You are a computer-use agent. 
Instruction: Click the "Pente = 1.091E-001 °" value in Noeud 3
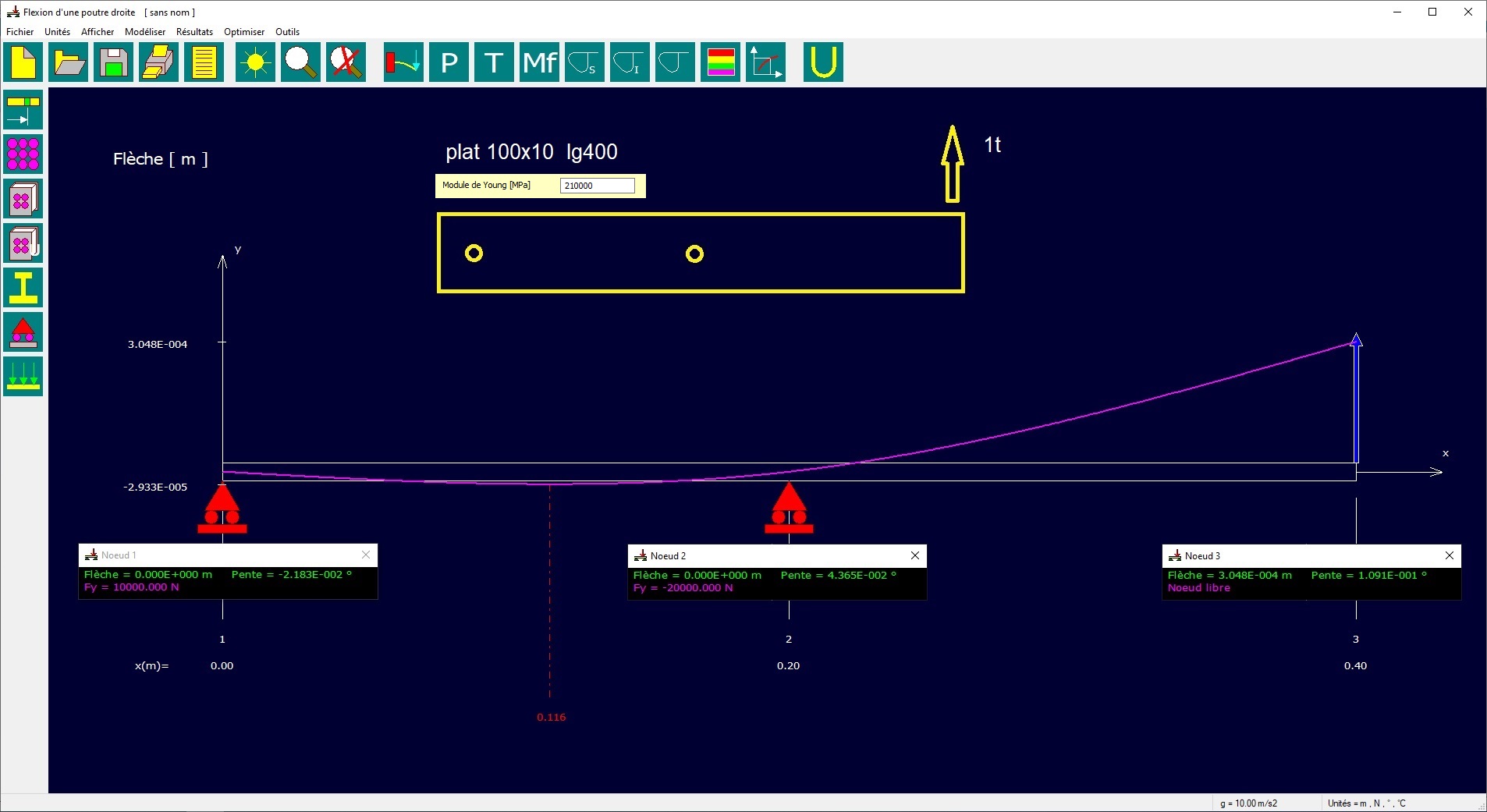tap(1369, 576)
